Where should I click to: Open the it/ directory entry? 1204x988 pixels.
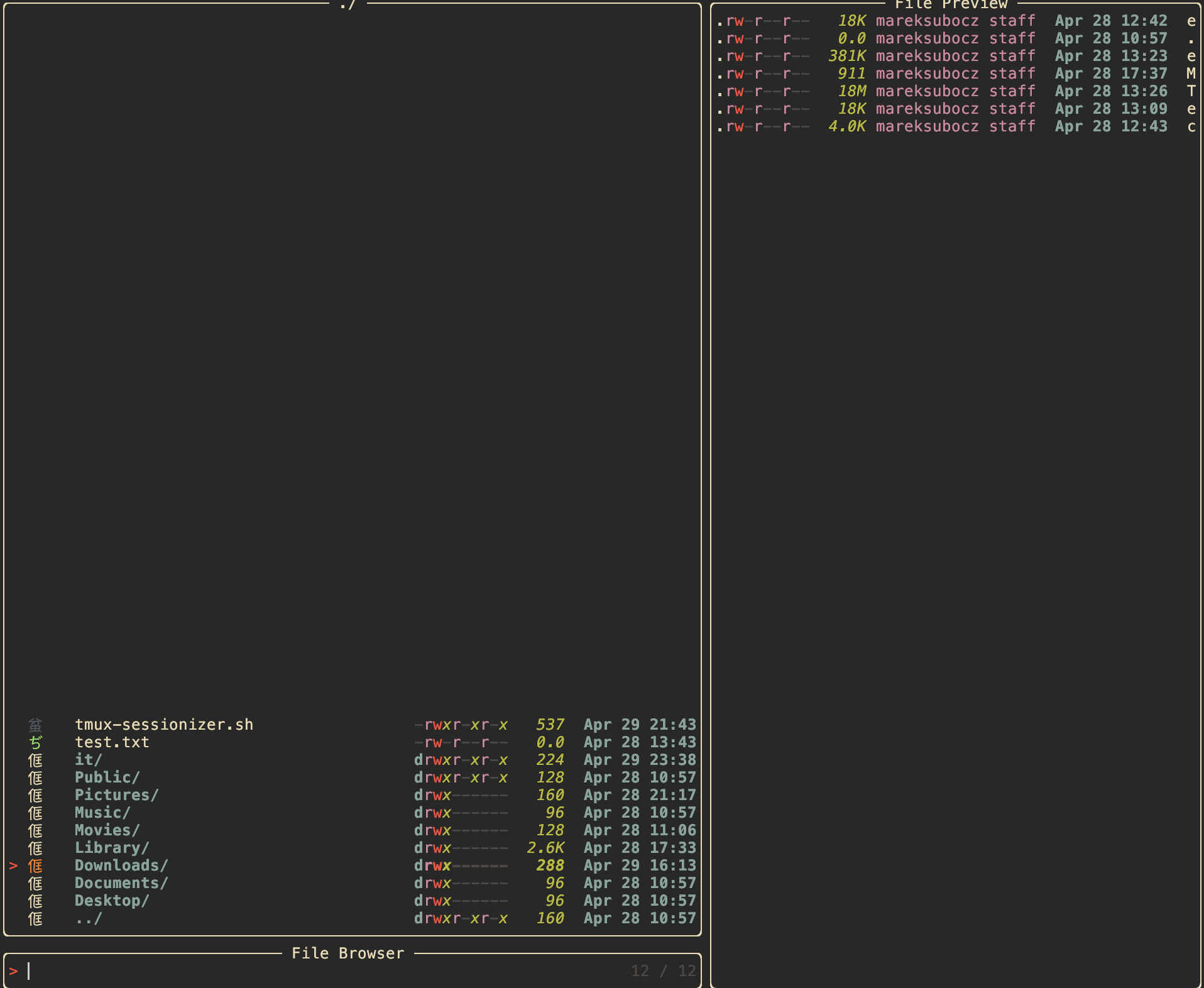(x=88, y=760)
